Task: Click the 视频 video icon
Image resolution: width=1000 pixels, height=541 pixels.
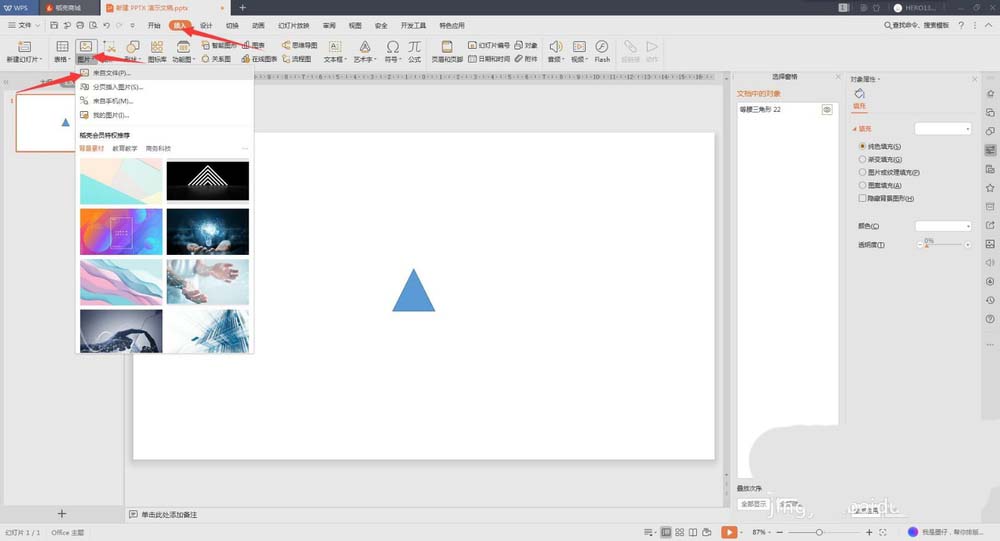Action: pos(579,47)
